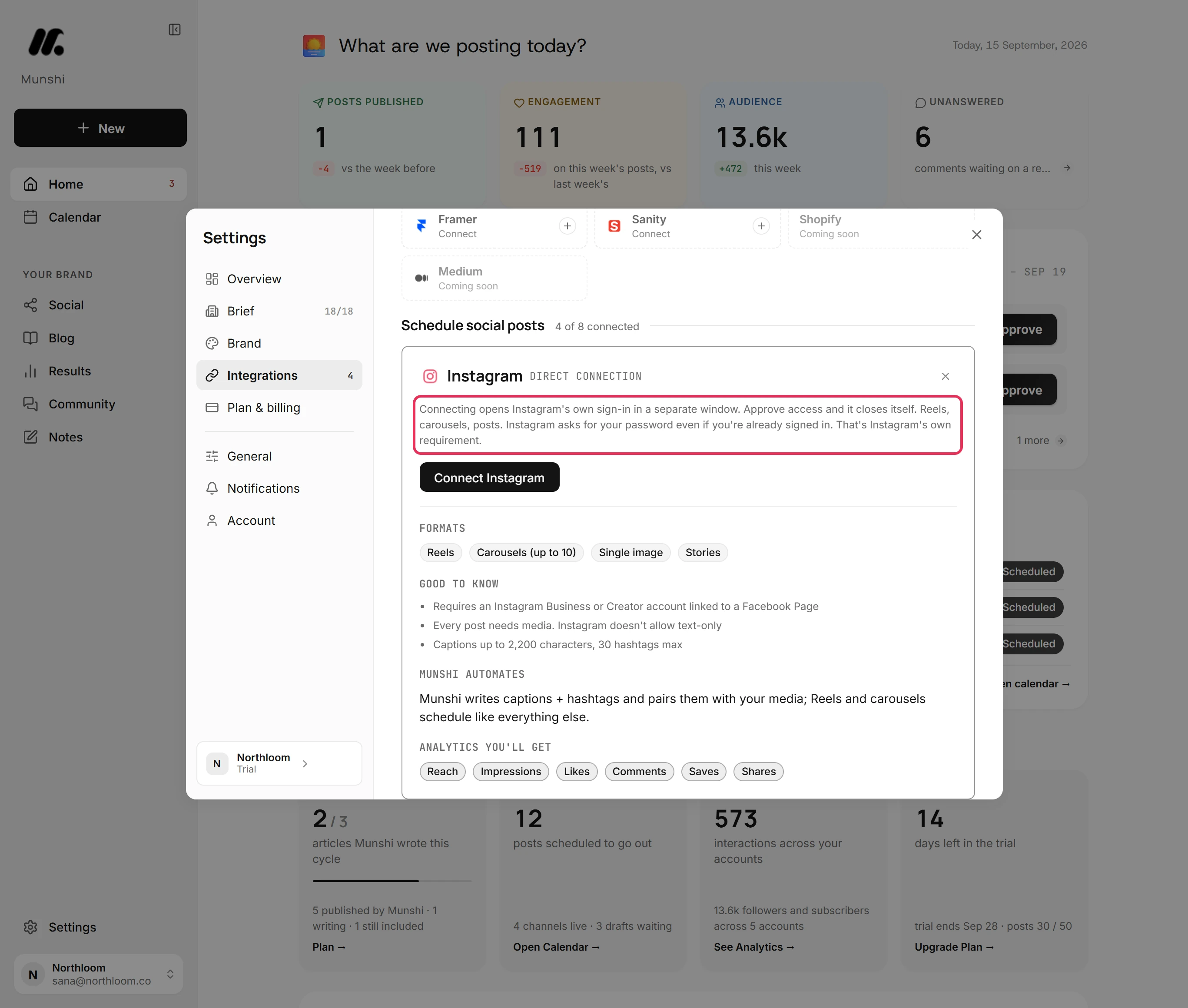Follow the See Analytics → link
Viewport: 1188px width, 1008px height.
754,947
